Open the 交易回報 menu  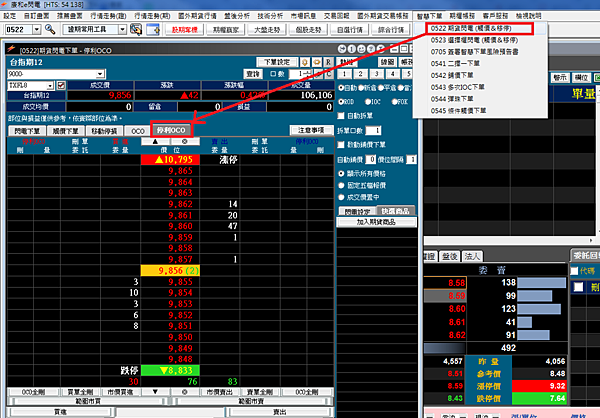(337, 16)
